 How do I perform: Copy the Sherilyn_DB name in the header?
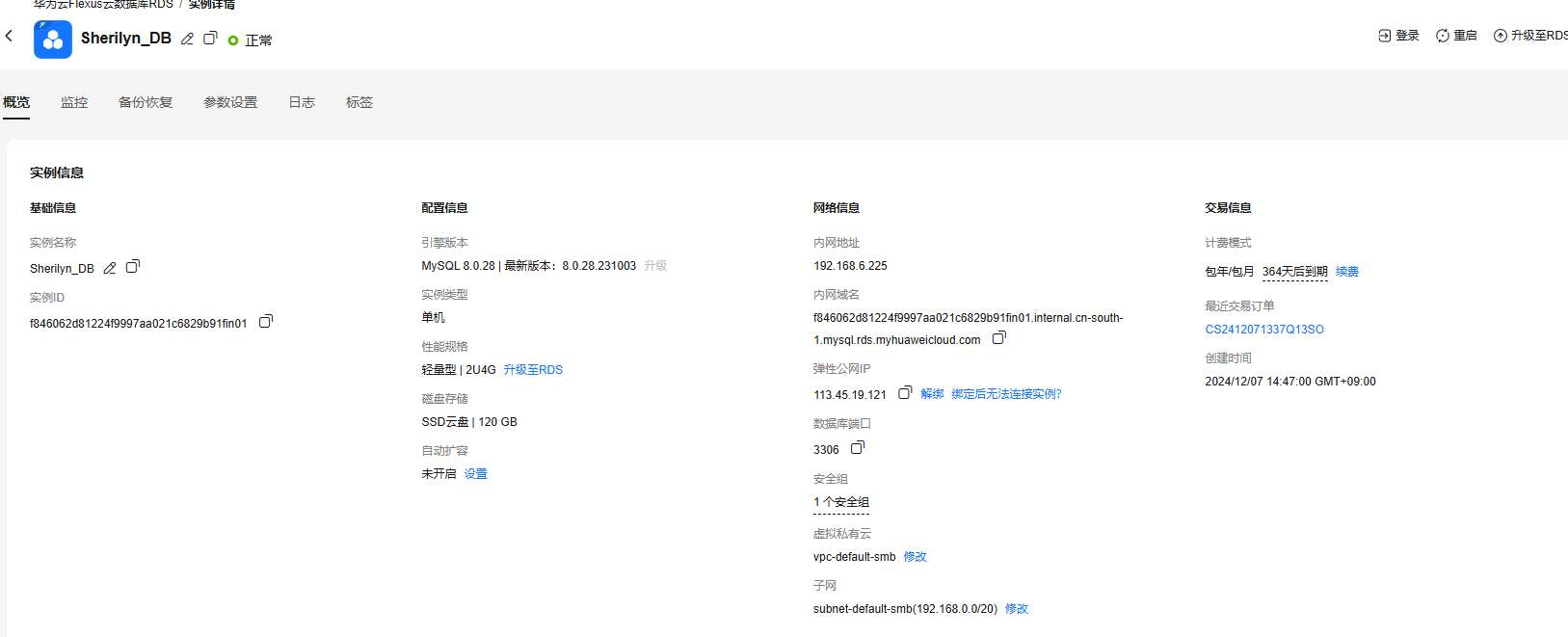tap(210, 38)
